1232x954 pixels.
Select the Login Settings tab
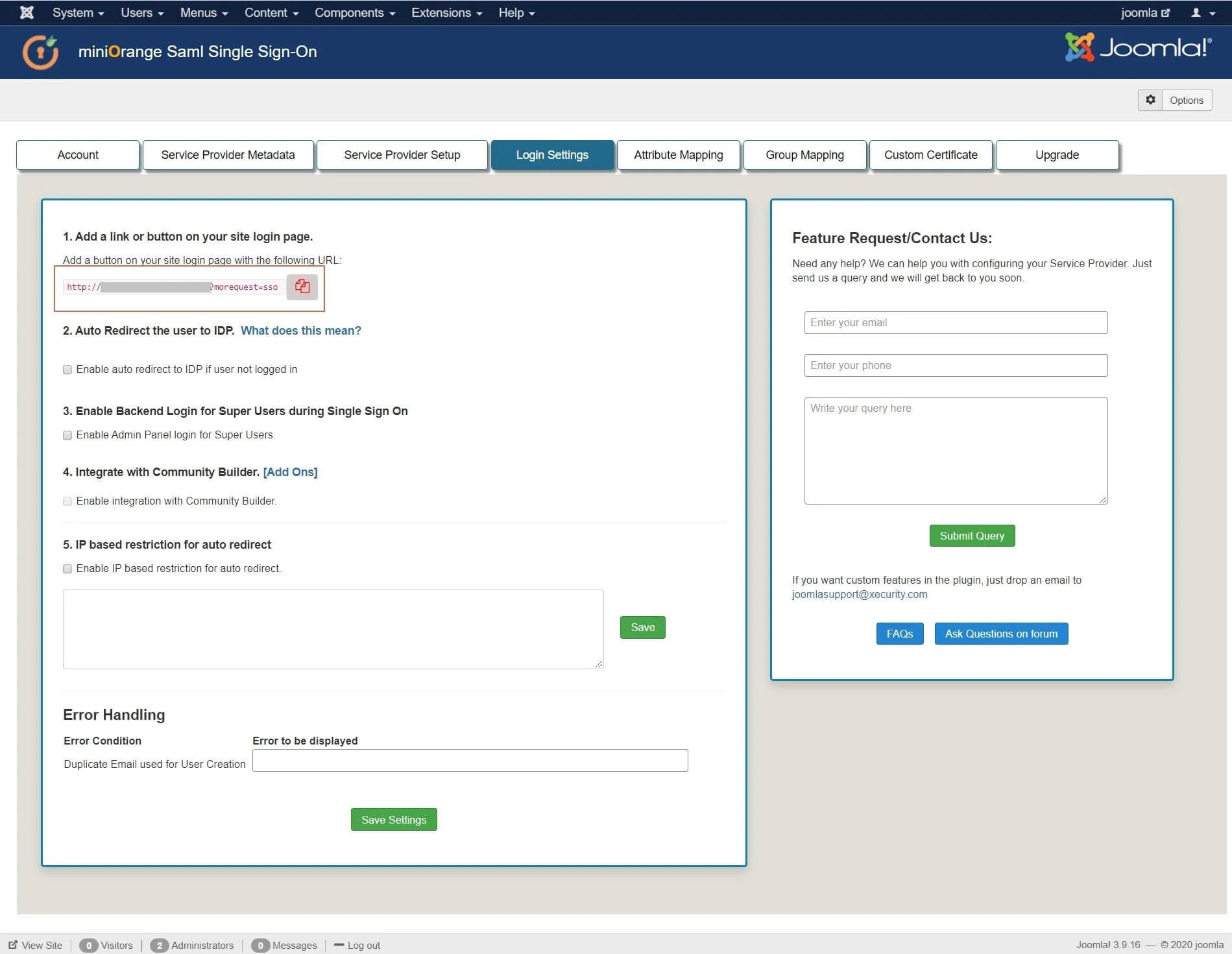pyautogui.click(x=552, y=155)
